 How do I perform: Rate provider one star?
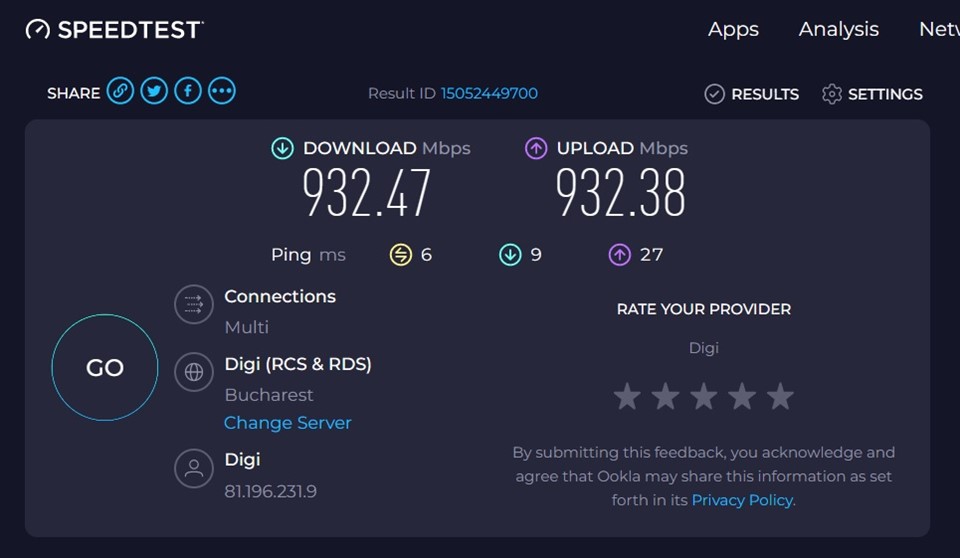(627, 397)
